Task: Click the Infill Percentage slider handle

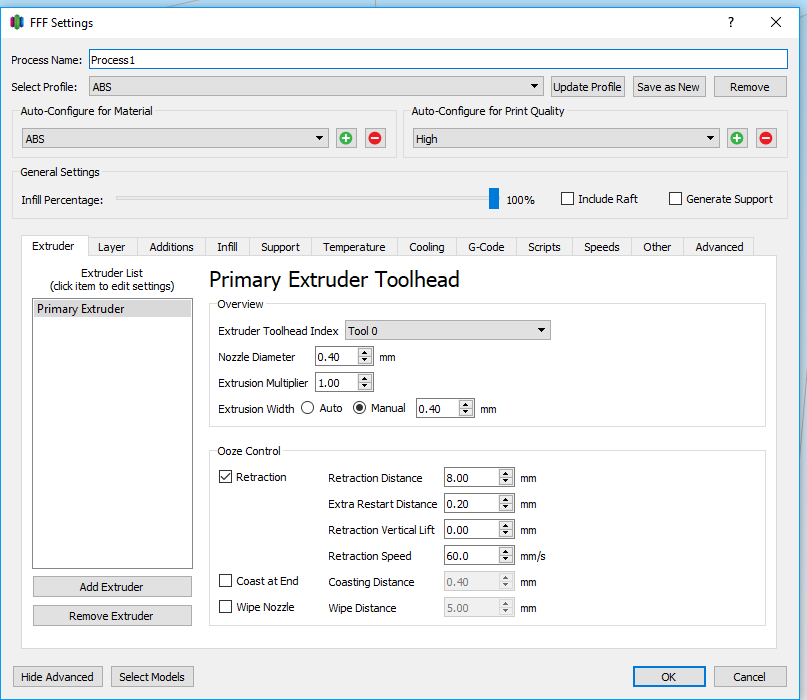Action: 494,198
